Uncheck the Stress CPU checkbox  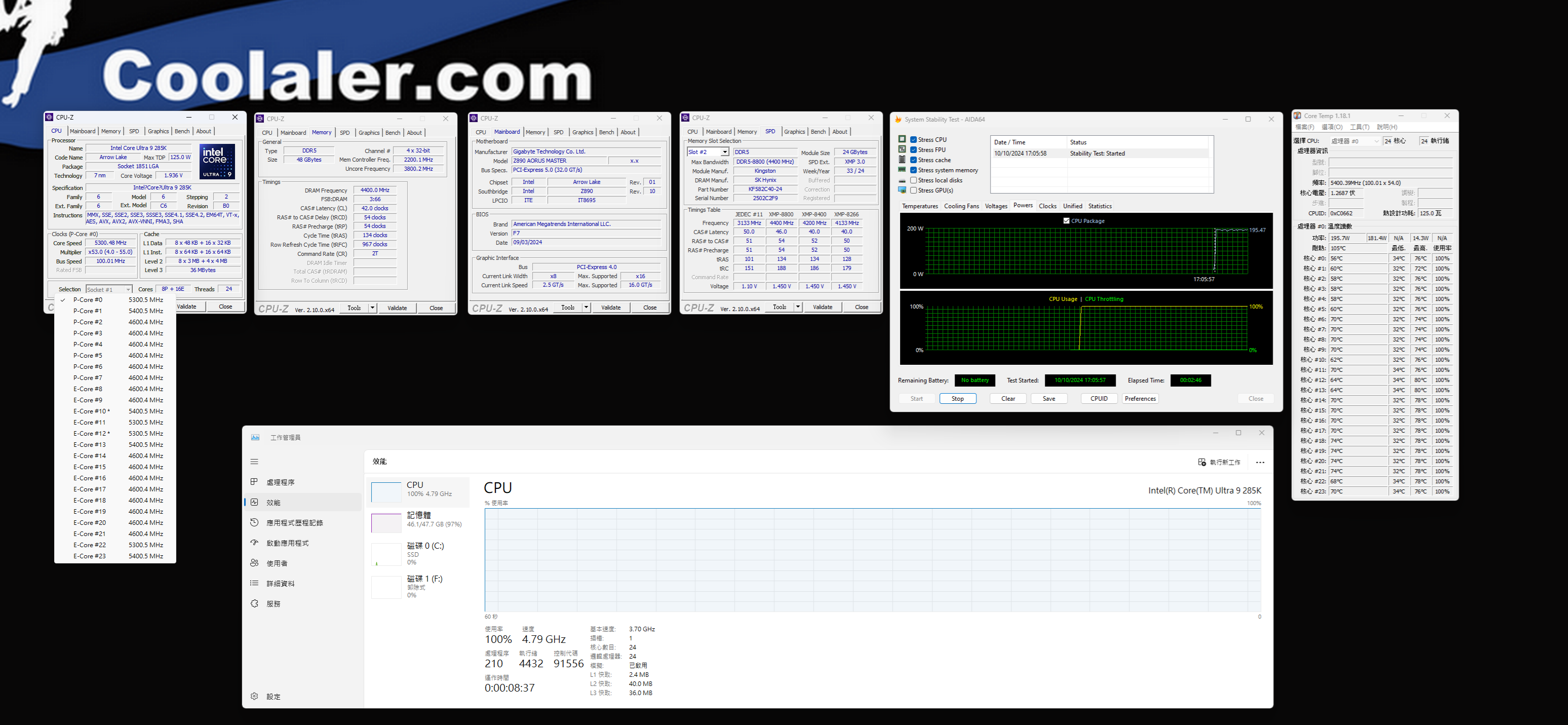click(914, 139)
